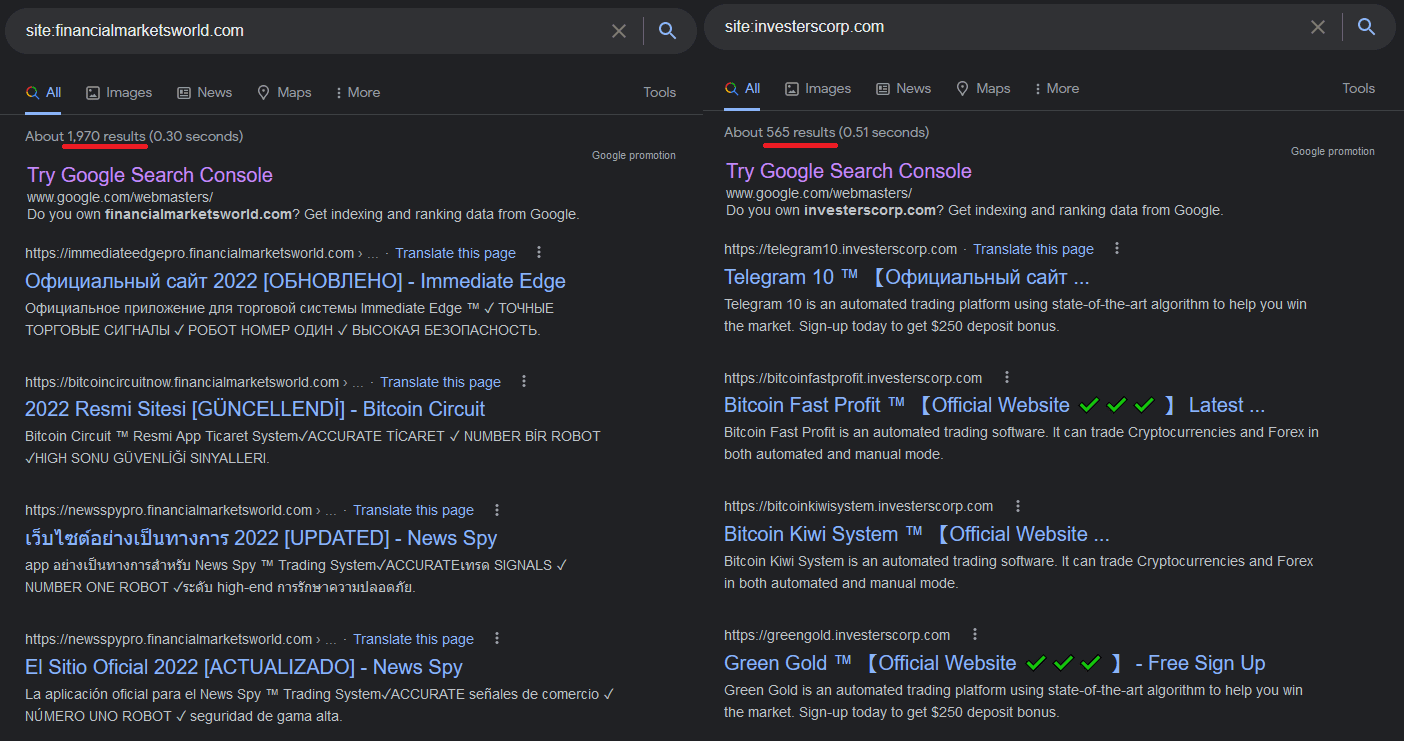Open the Telegram 10 result title
This screenshot has height=741, width=1404.
[907, 277]
